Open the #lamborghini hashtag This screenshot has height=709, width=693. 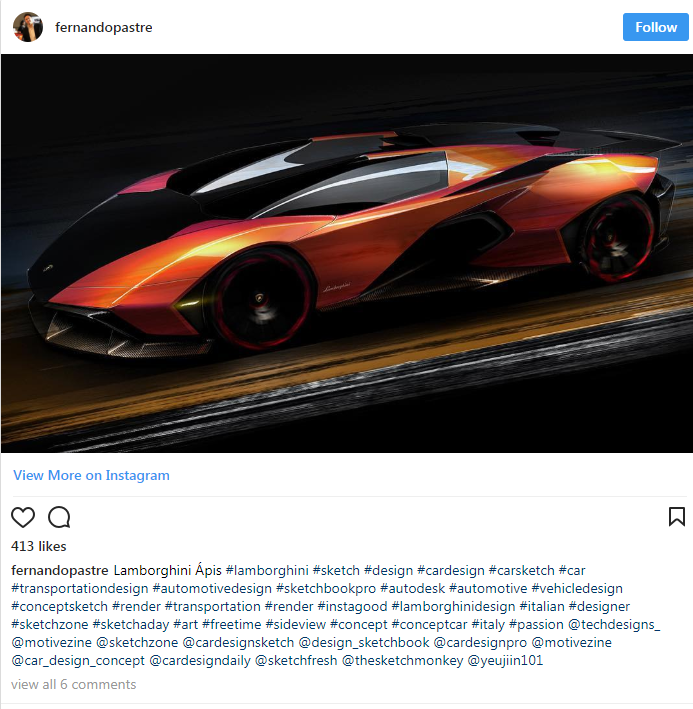pyautogui.click(x=267, y=570)
